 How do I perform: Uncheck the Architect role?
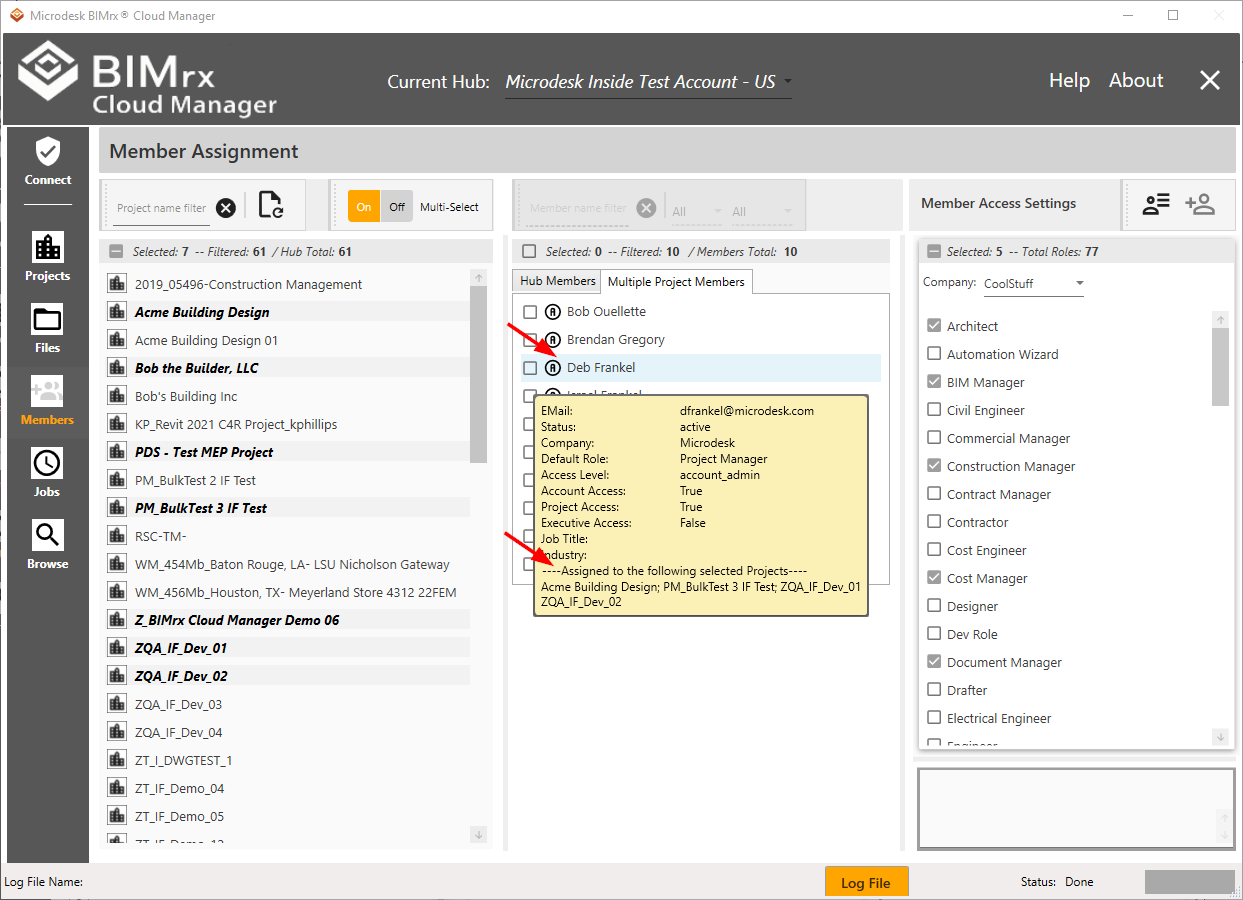(934, 326)
